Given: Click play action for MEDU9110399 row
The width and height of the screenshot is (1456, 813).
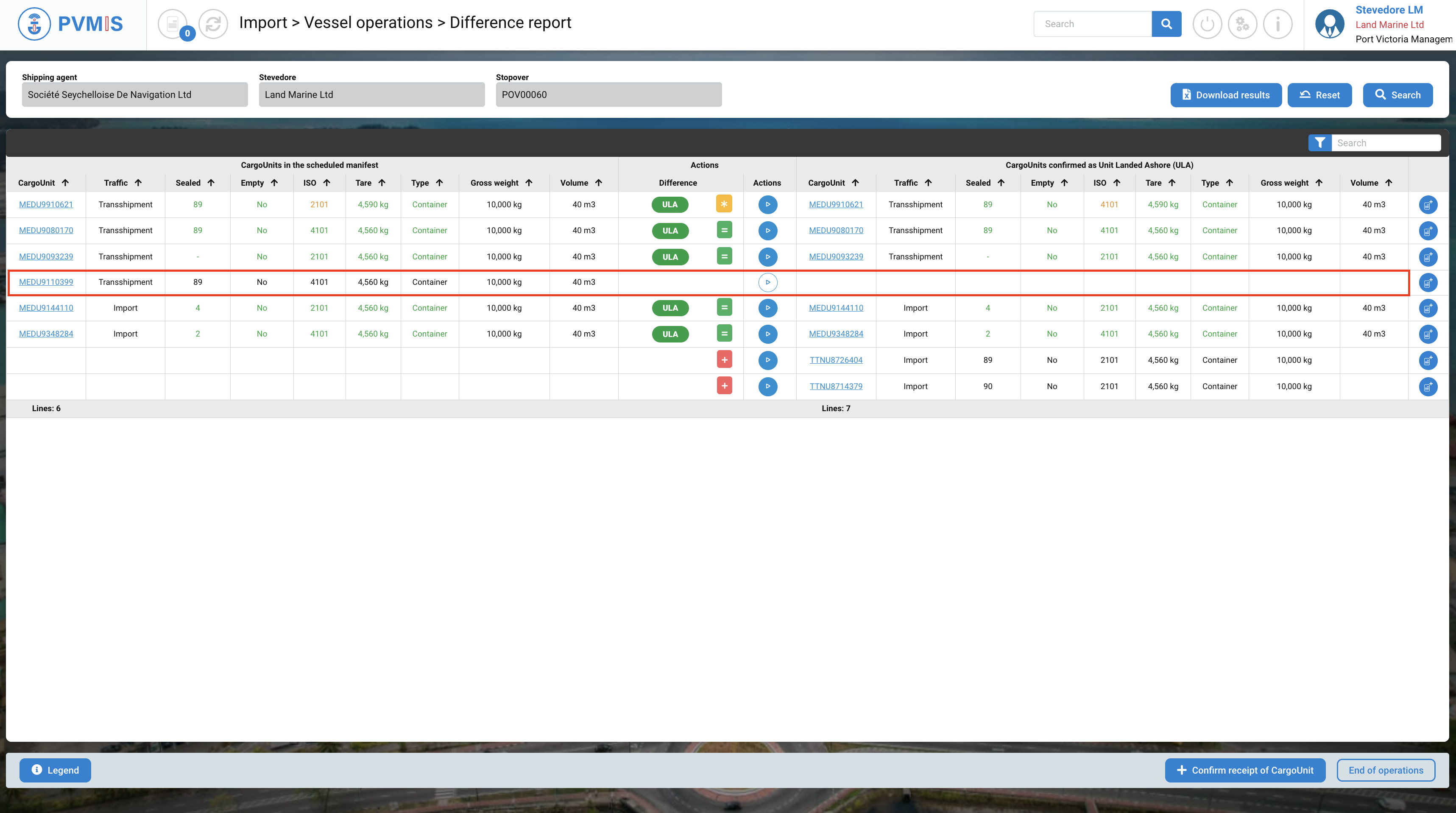Looking at the screenshot, I should [767, 282].
